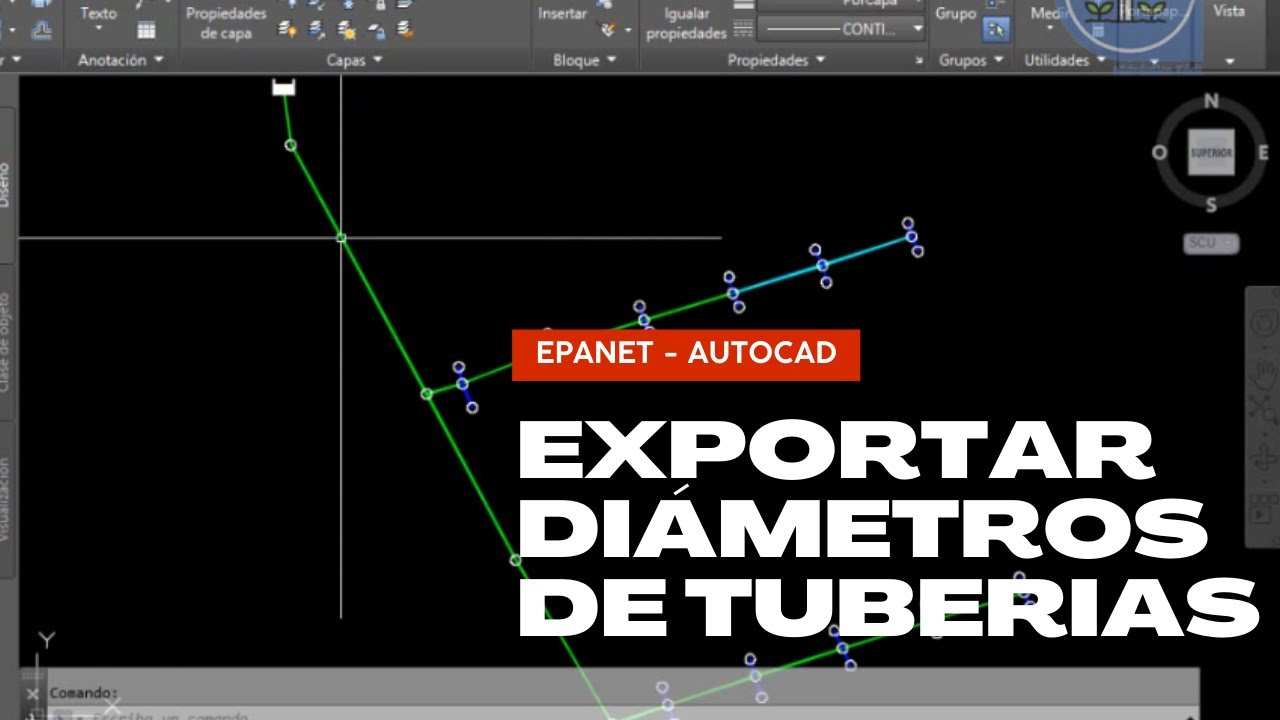Expand the Propiedades panel

click(775, 60)
